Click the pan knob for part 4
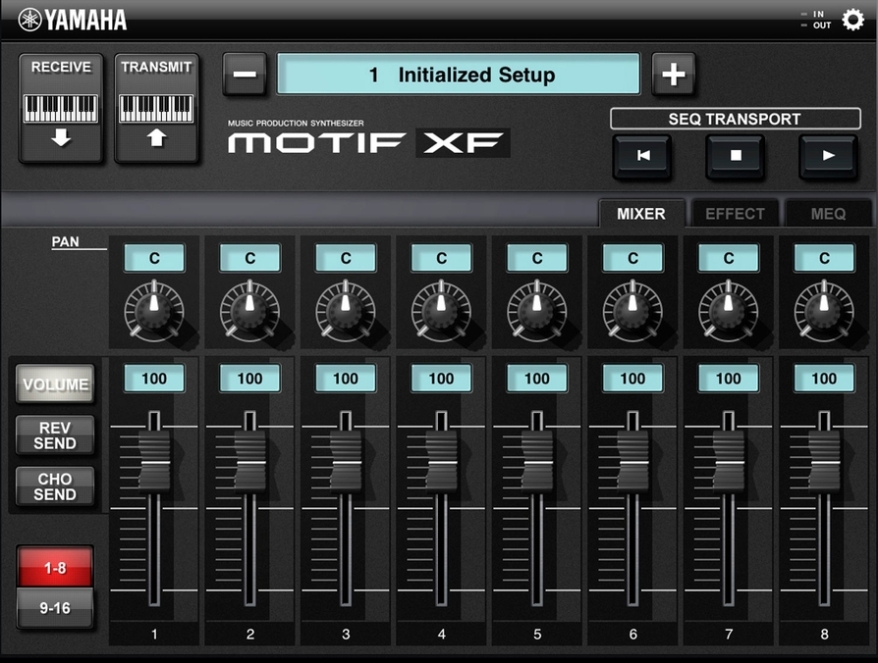The width and height of the screenshot is (878, 663). 441,311
